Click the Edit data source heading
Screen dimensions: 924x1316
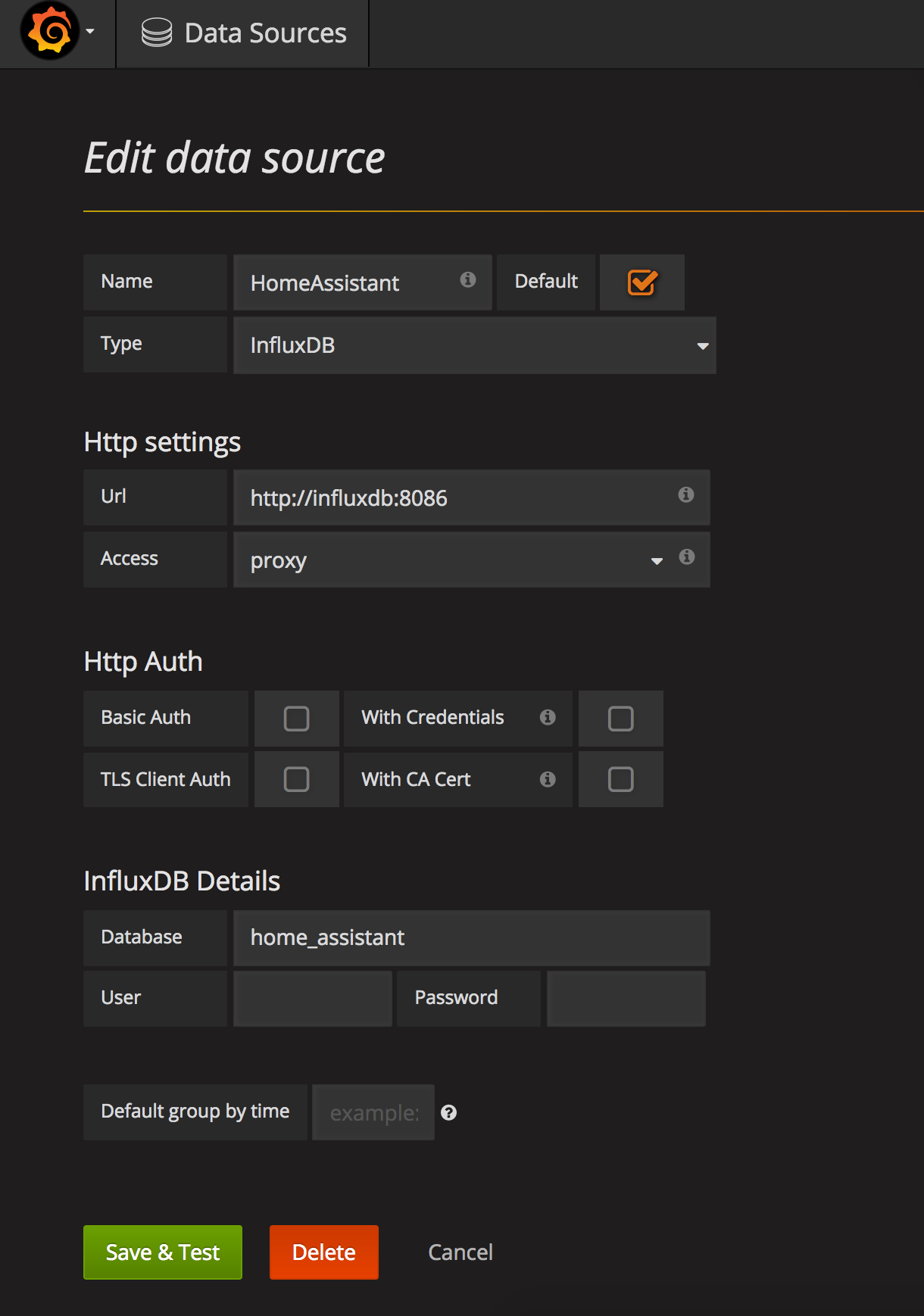pos(235,157)
